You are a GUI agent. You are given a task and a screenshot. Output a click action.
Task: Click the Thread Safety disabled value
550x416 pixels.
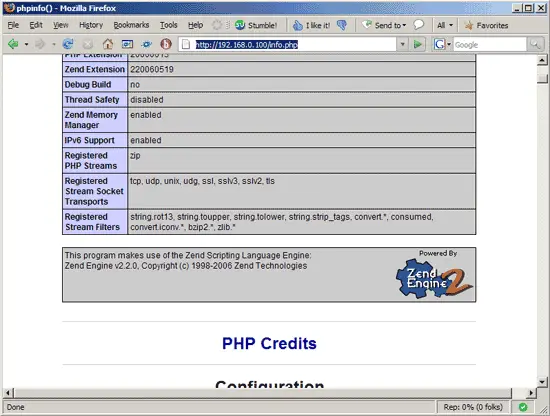[147, 100]
